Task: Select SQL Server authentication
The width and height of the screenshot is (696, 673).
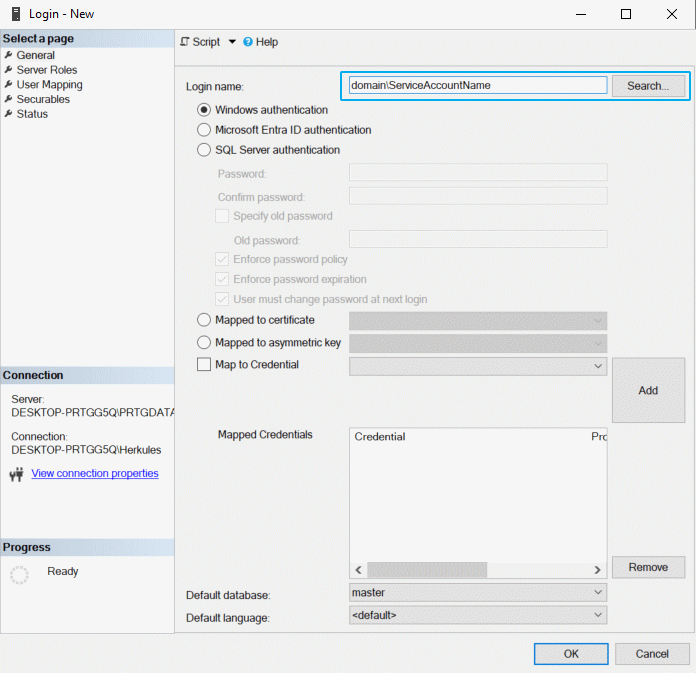Action: coord(204,150)
